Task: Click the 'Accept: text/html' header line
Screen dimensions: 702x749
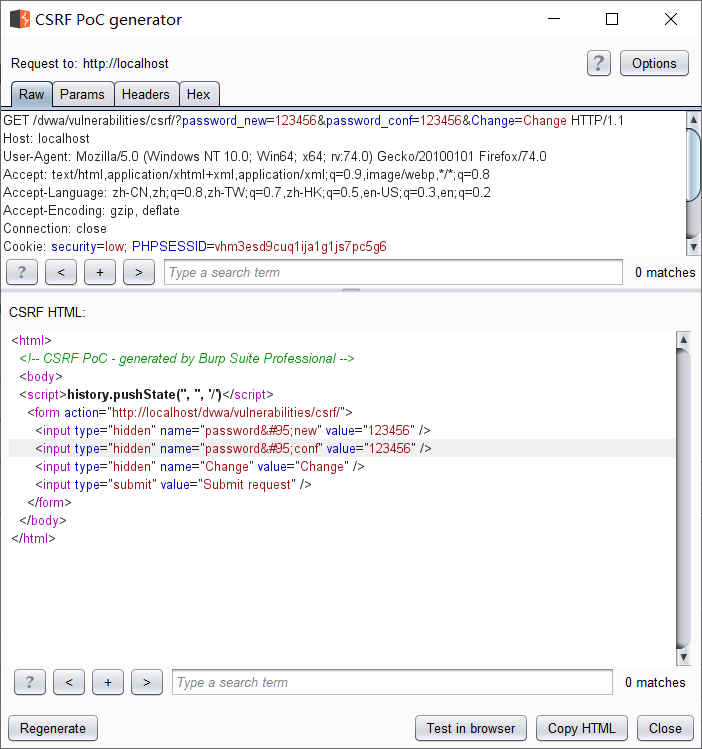Action: (246, 174)
